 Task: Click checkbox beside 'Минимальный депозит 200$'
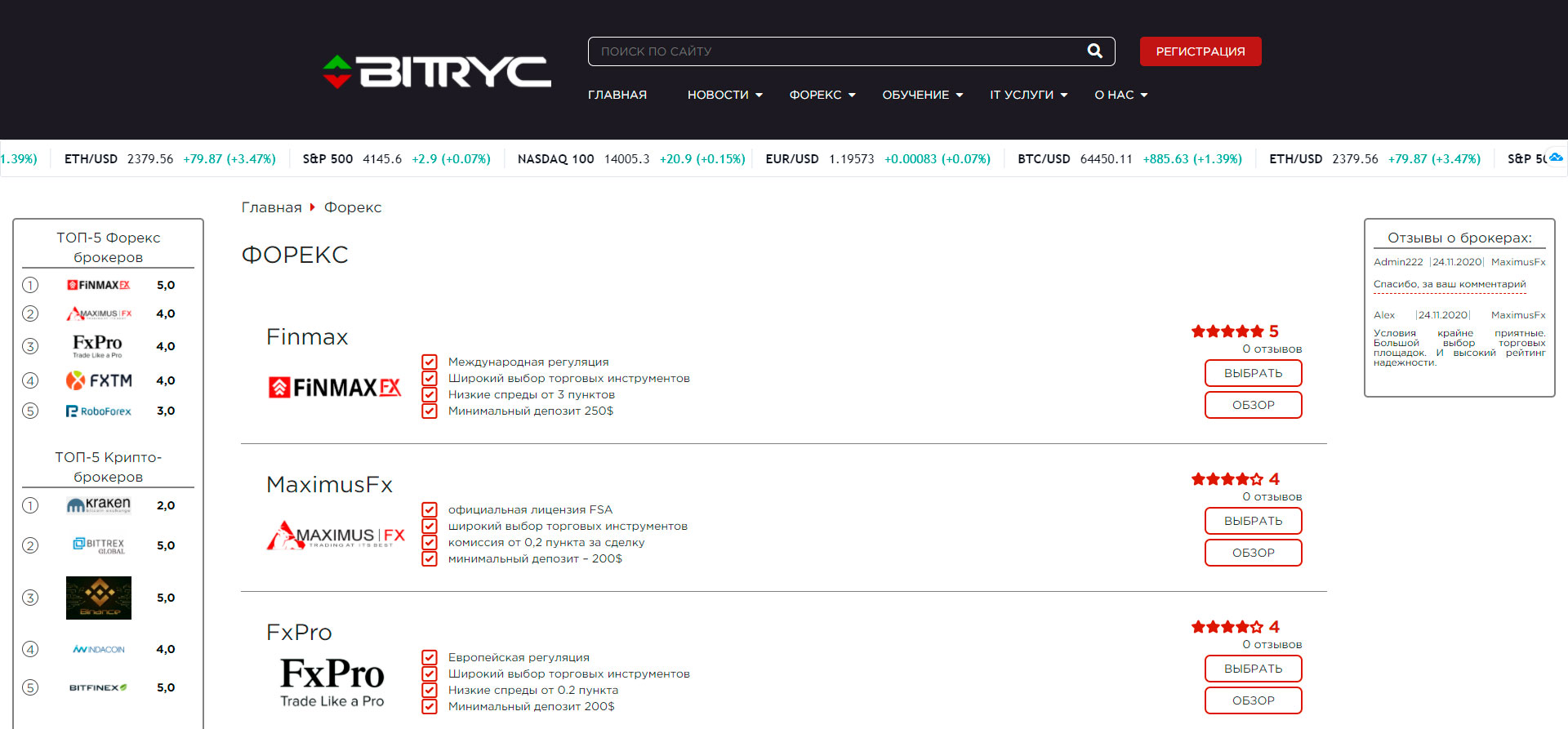pyautogui.click(x=430, y=706)
